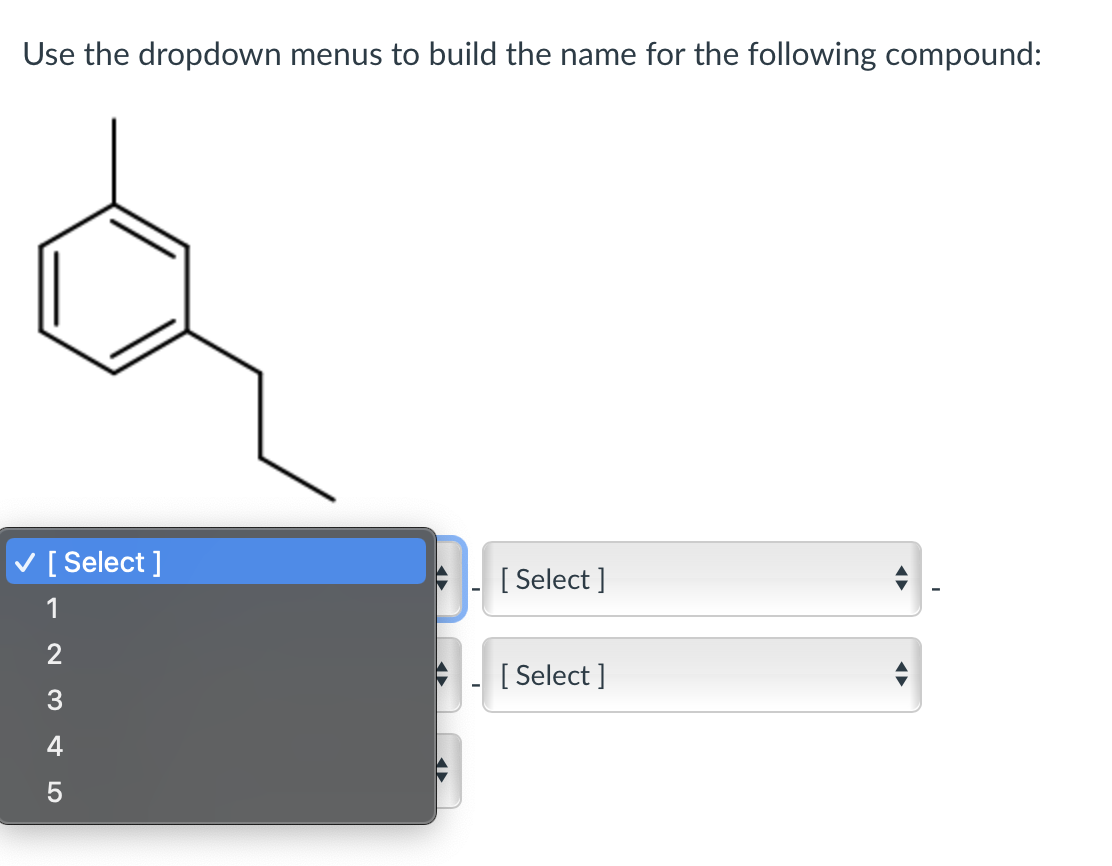
Task: Open the top-right [Select] substituent name dropdown
Action: 700,578
